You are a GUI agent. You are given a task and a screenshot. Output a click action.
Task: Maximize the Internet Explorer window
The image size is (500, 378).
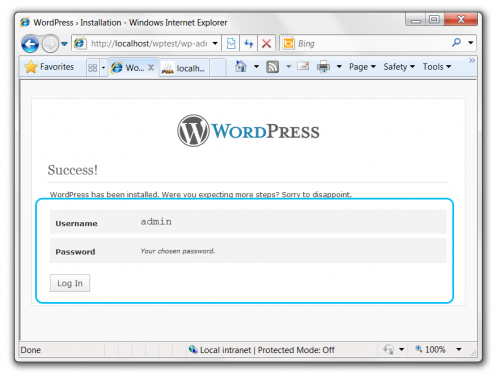434,20
